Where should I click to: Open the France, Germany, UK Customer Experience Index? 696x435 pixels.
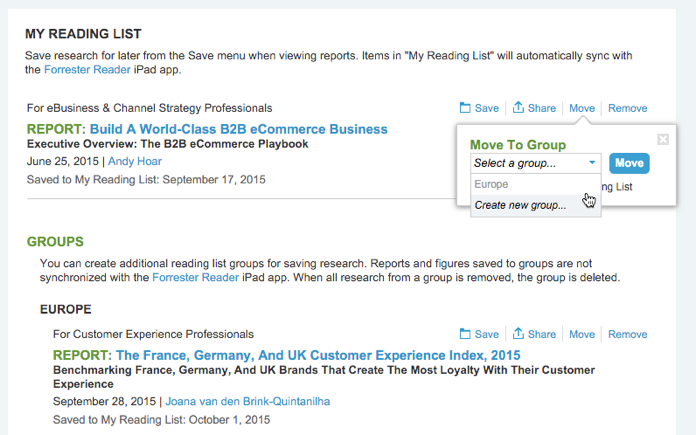pos(318,355)
